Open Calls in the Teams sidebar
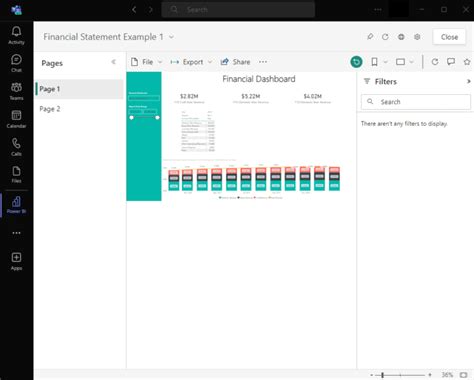 click(16, 147)
